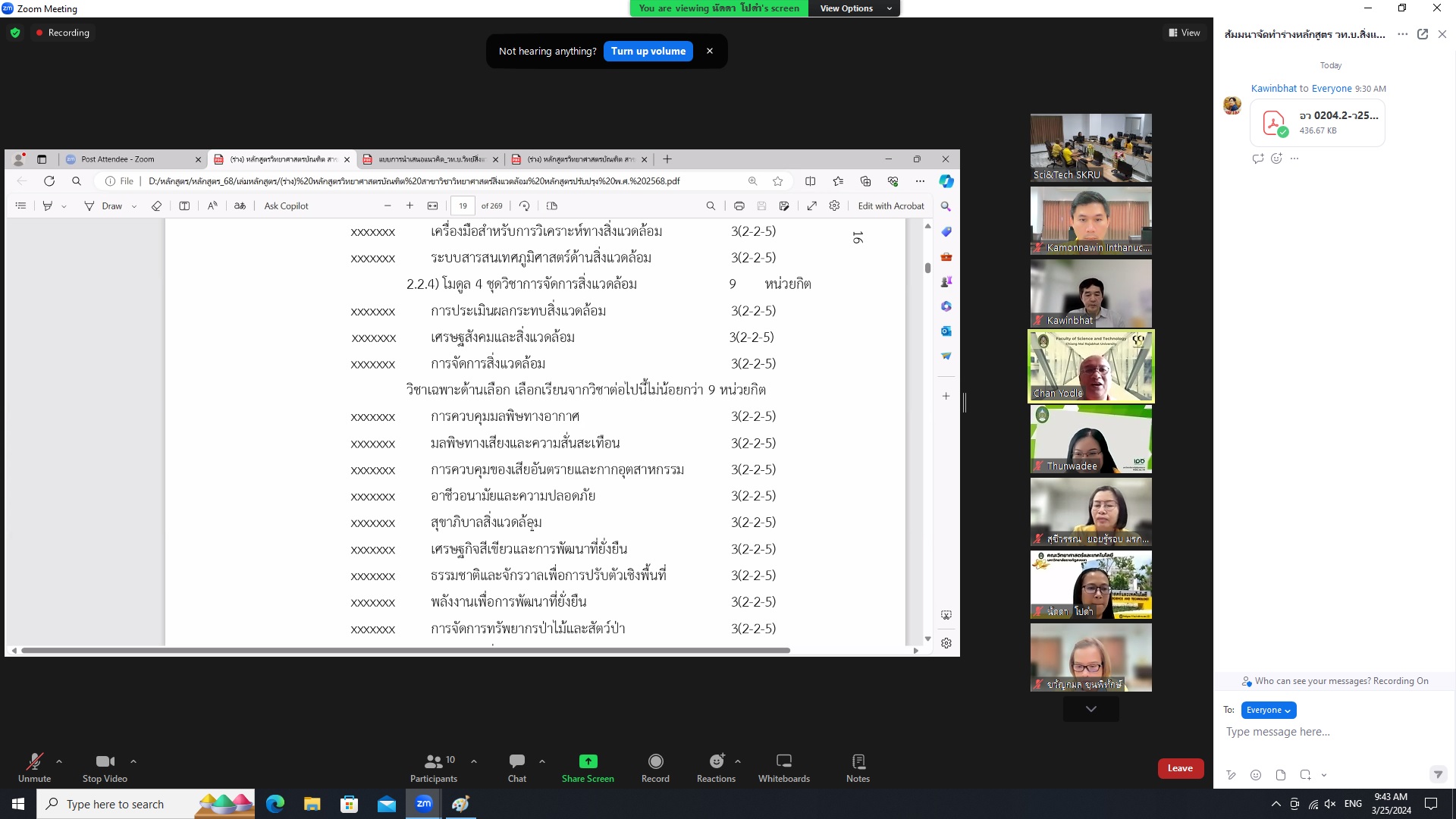Select Chan Yodle video thumbnail
The image size is (1456, 819).
1091,366
